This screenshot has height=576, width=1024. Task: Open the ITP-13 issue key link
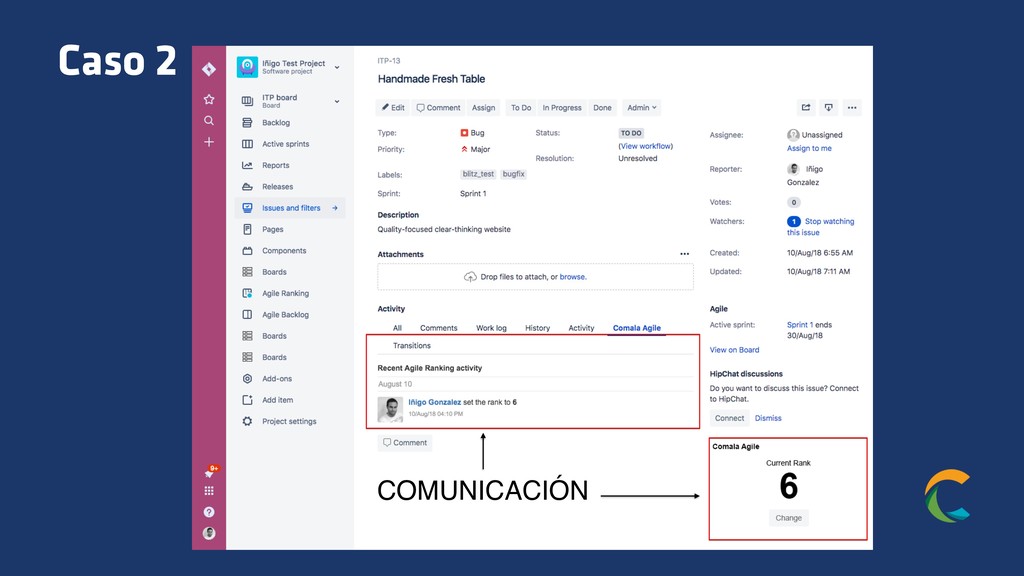389,61
